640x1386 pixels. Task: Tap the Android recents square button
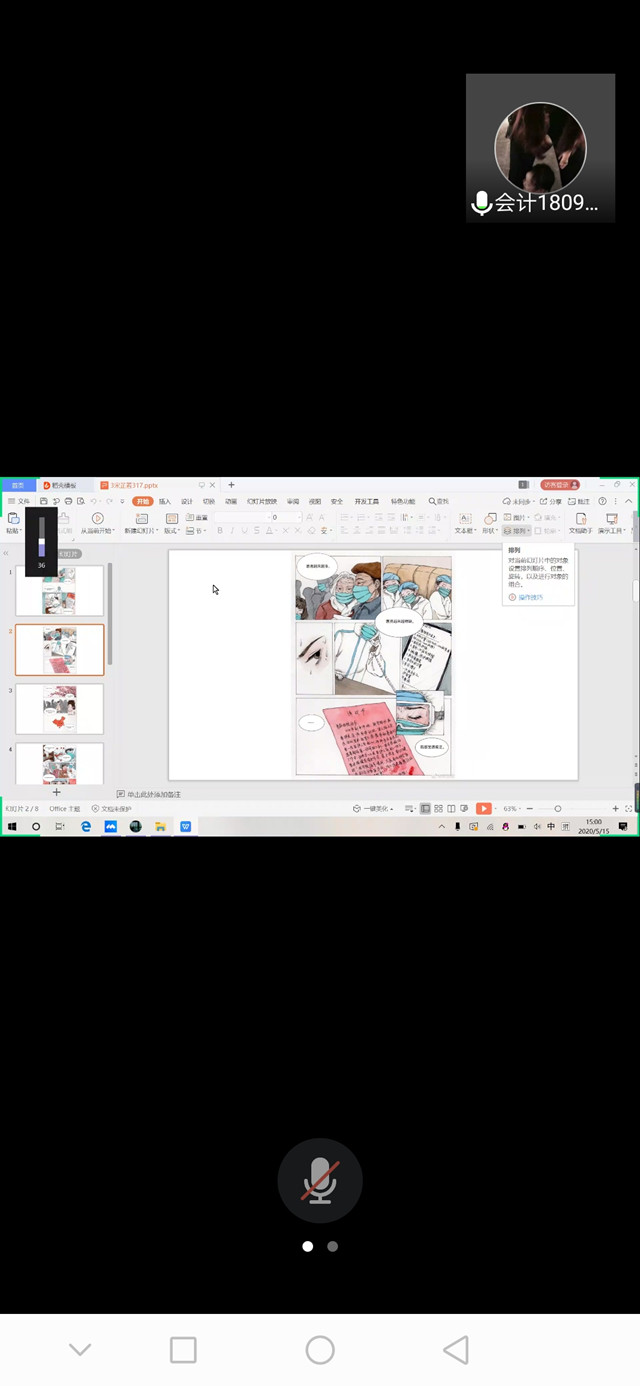183,1350
